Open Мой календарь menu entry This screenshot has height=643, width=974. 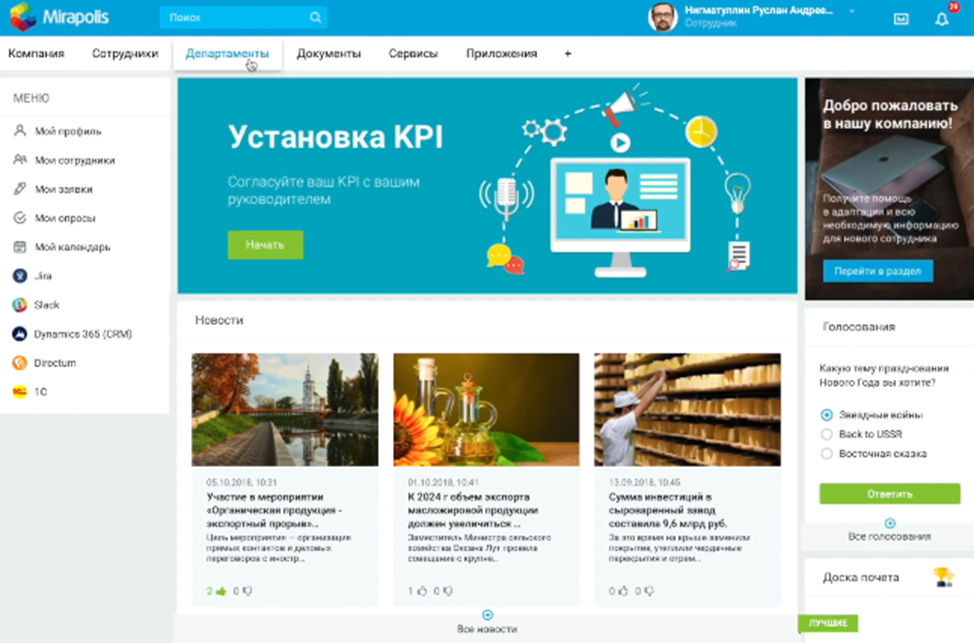pyautogui.click(x=72, y=247)
